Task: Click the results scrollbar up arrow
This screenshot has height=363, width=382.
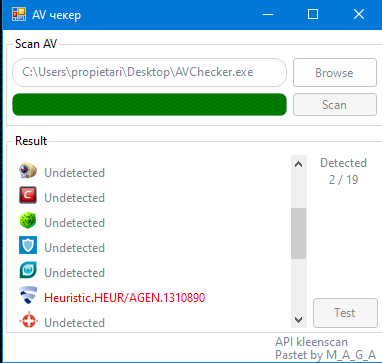Action: tap(298, 164)
